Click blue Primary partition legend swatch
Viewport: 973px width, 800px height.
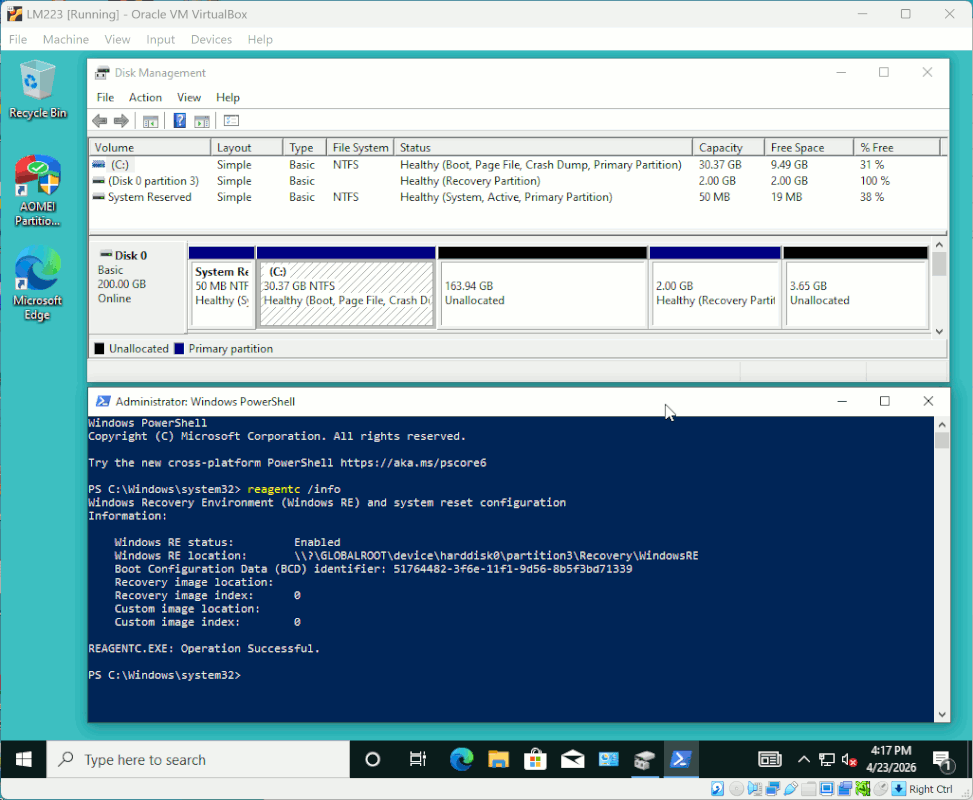pyautogui.click(x=179, y=349)
